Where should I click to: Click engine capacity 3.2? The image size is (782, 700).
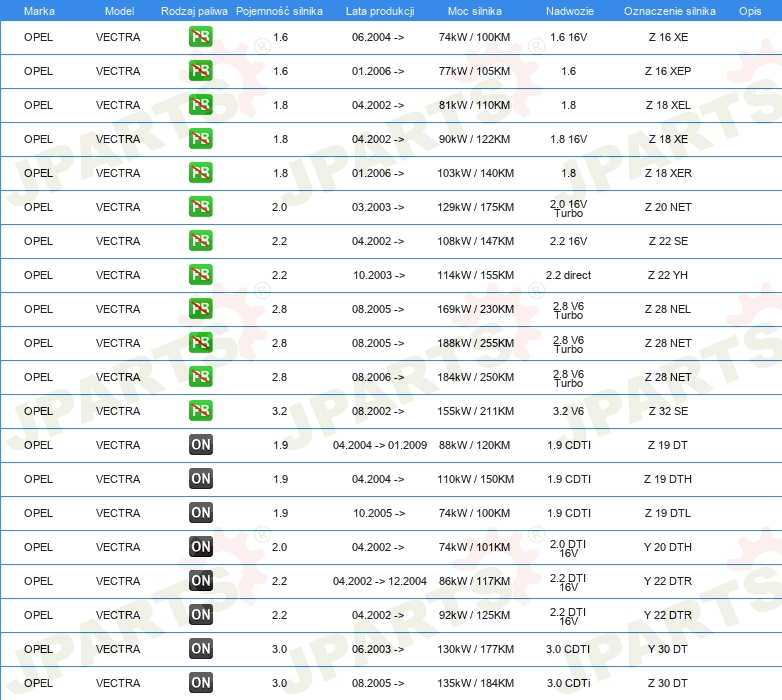click(279, 411)
